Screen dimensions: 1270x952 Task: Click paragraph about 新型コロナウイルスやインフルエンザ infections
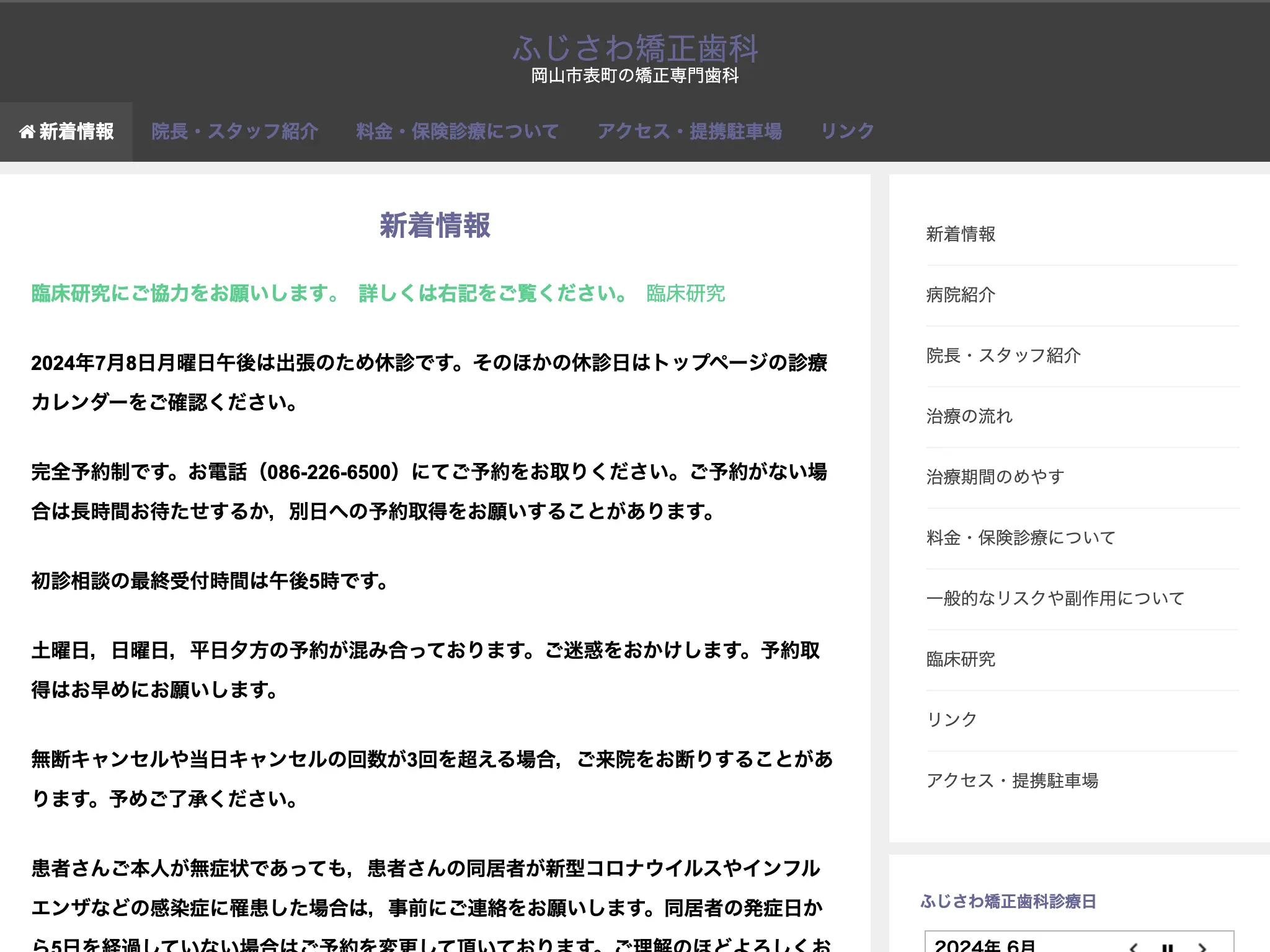pyautogui.click(x=431, y=905)
